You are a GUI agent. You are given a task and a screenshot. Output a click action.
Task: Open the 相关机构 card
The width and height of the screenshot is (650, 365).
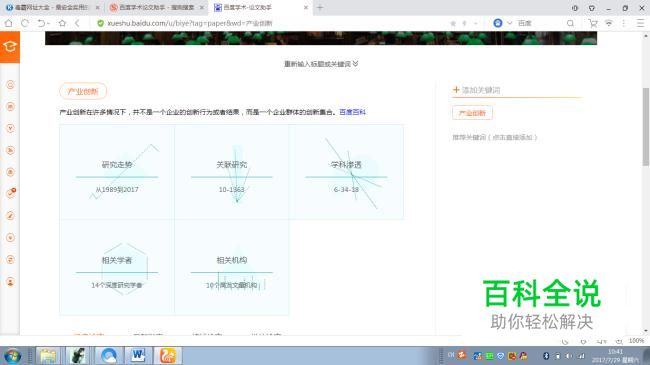click(232, 268)
